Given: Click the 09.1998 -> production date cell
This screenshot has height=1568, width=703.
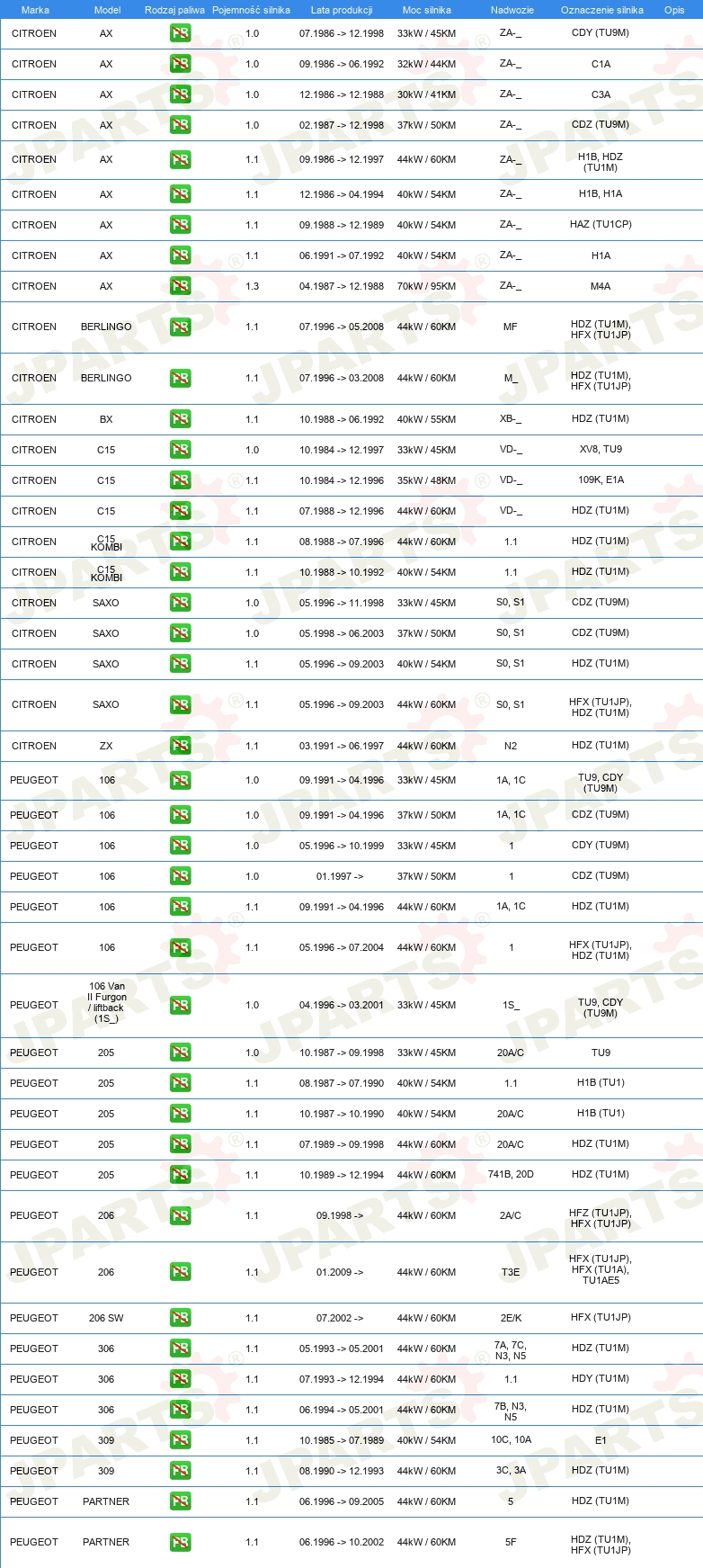Looking at the screenshot, I should 340,1215.
